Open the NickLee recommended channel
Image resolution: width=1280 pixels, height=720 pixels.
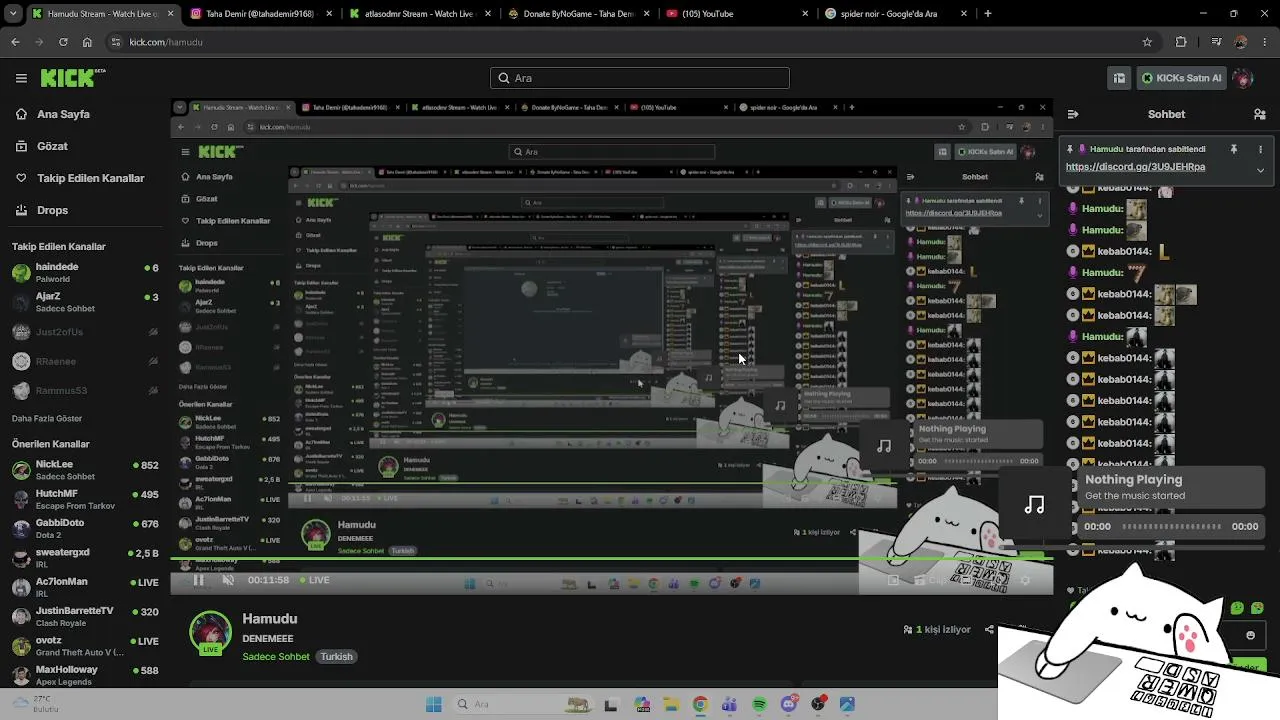tap(84, 470)
